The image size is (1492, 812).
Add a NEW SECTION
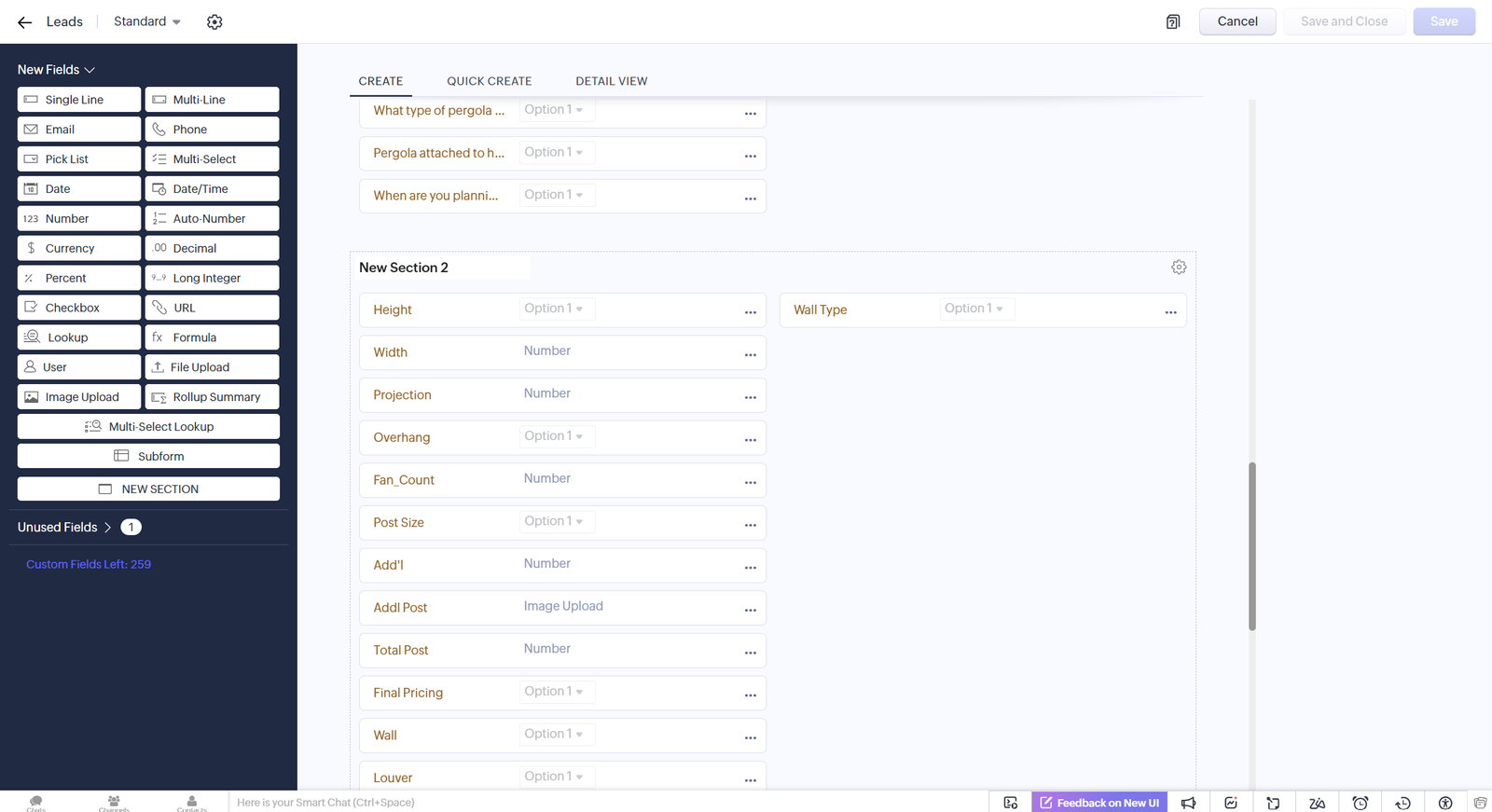(148, 489)
